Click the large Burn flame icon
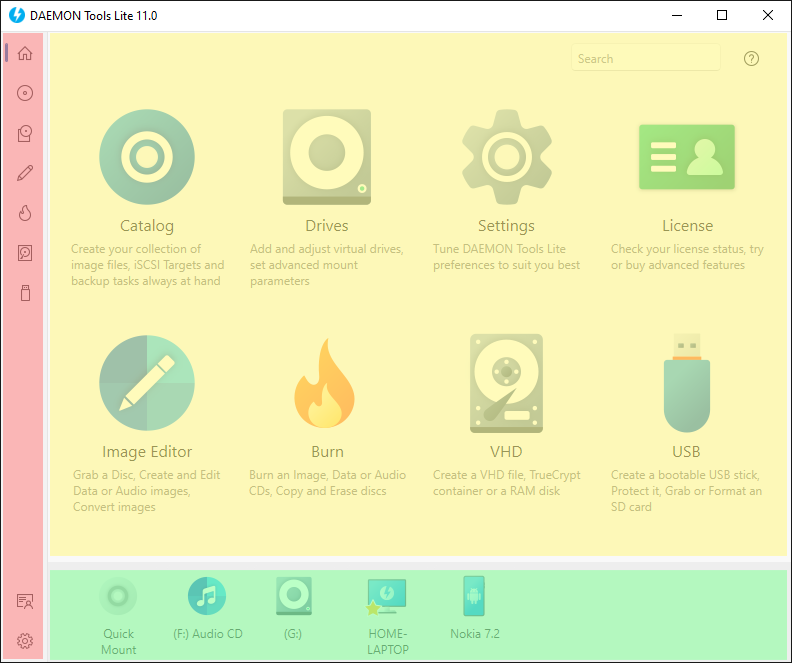 (325, 383)
